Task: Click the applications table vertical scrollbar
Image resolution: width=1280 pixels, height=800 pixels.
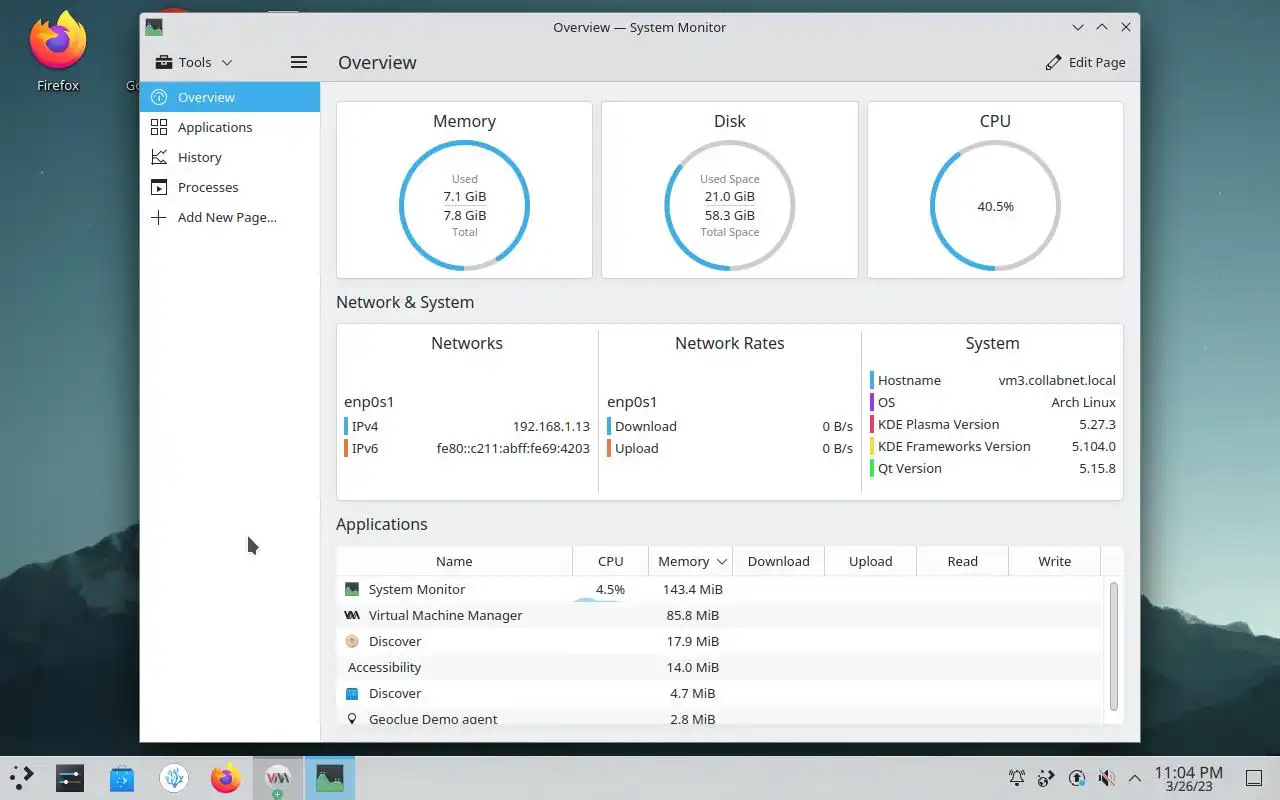Action: [x=1113, y=645]
